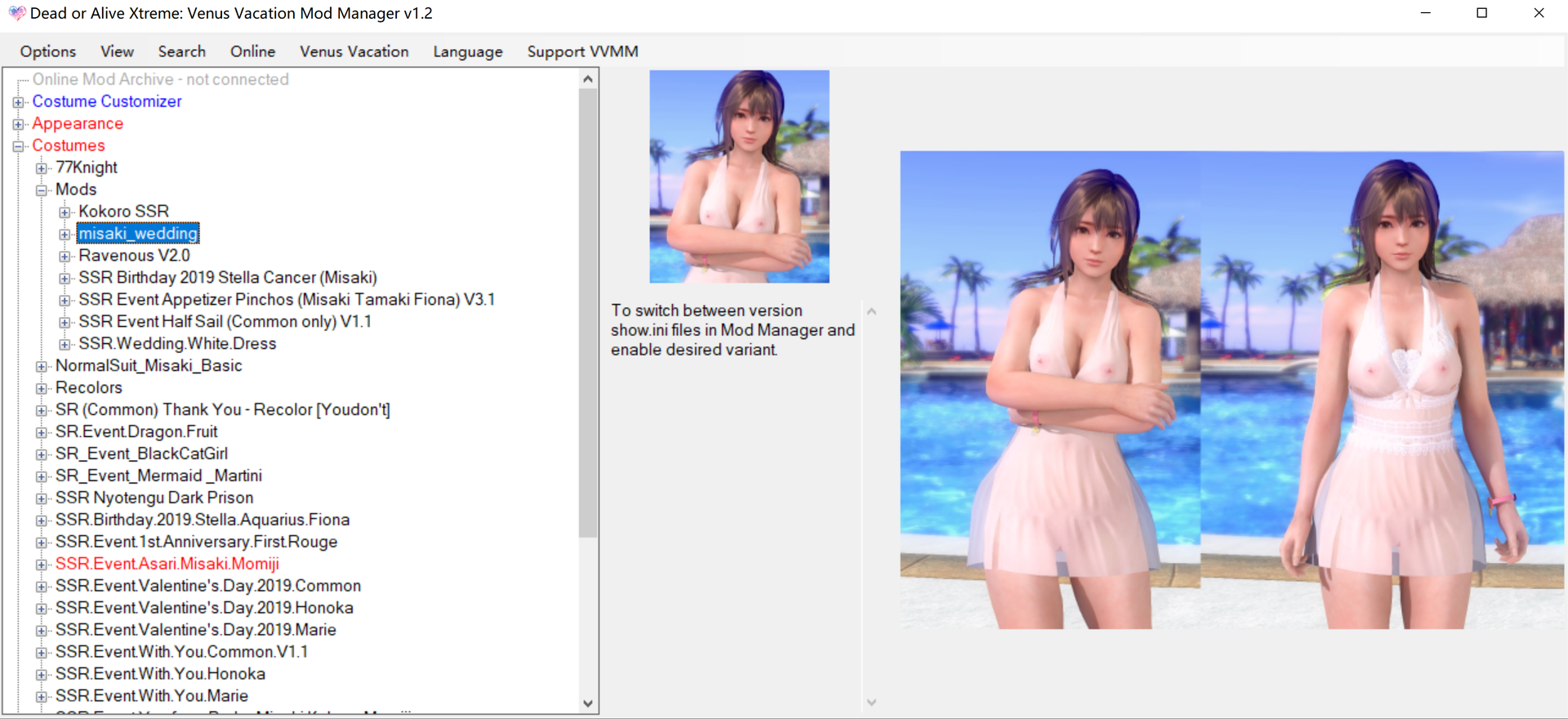Select SSR Event Half Sail V1.1

[x=225, y=322]
